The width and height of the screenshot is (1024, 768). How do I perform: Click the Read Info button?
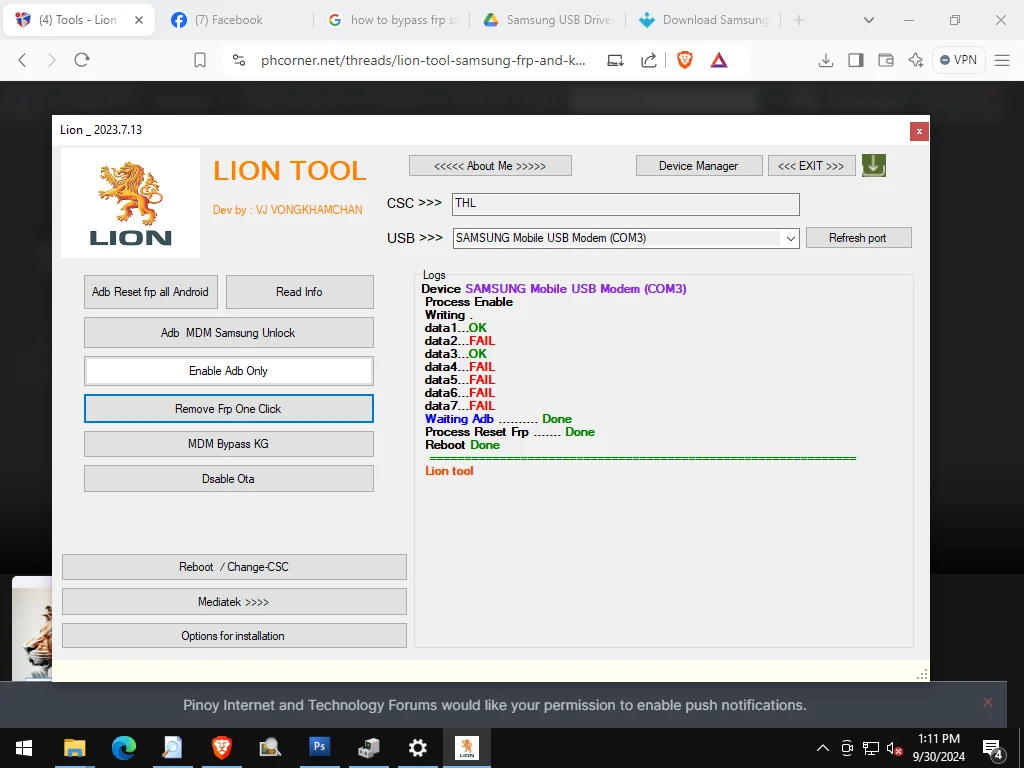click(300, 292)
